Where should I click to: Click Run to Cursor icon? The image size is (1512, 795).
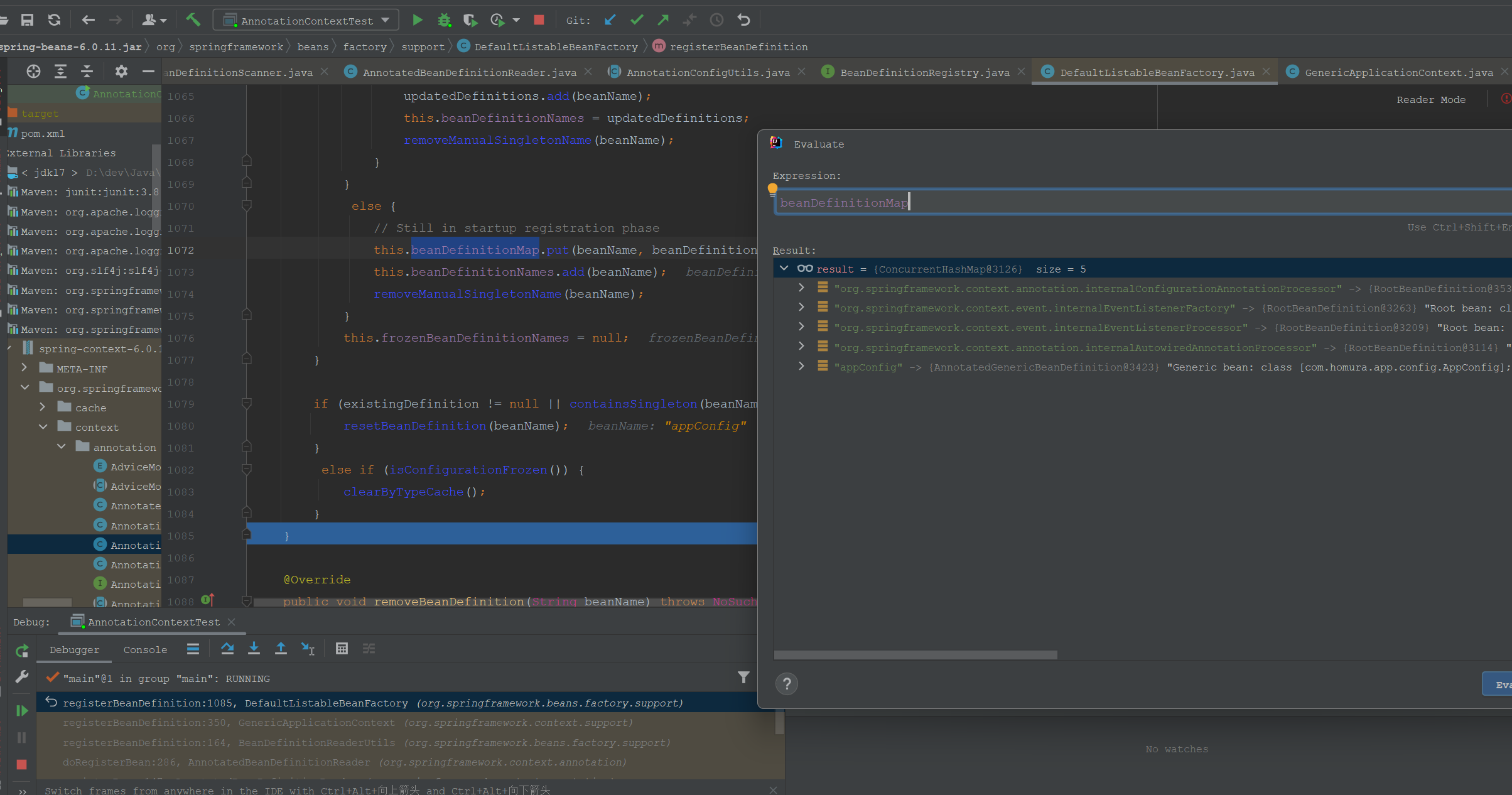tap(308, 649)
